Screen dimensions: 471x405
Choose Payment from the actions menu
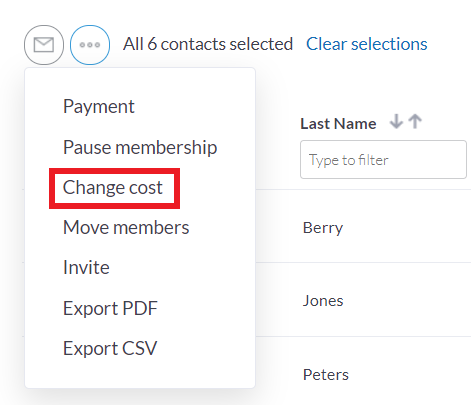coord(99,107)
